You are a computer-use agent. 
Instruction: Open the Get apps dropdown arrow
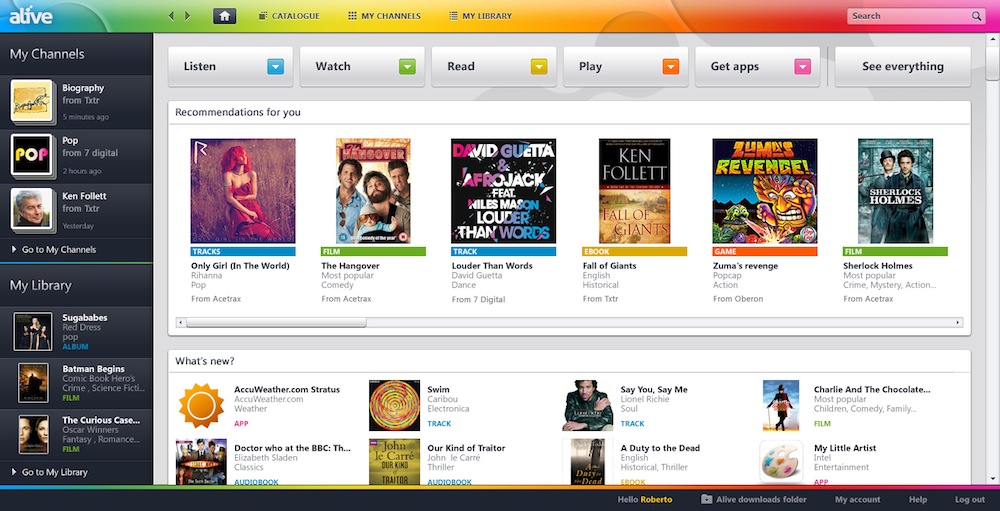coord(802,67)
